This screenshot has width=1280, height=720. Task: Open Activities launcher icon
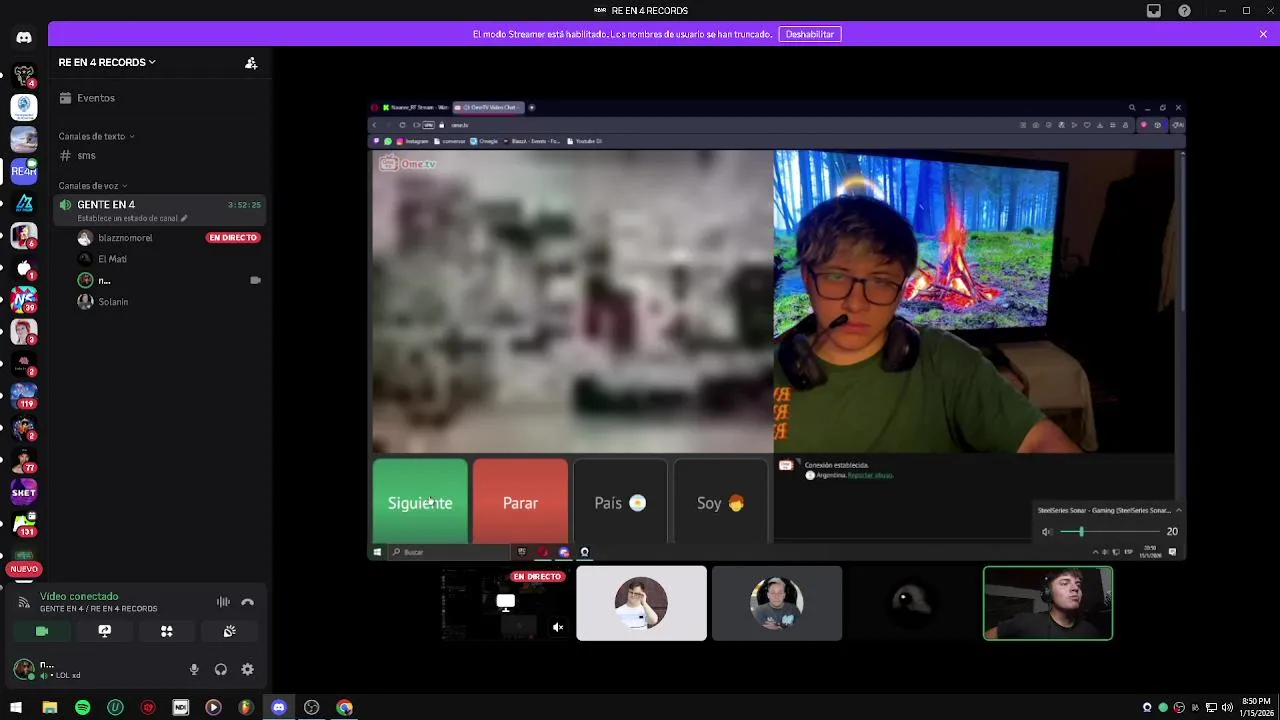pos(167,631)
